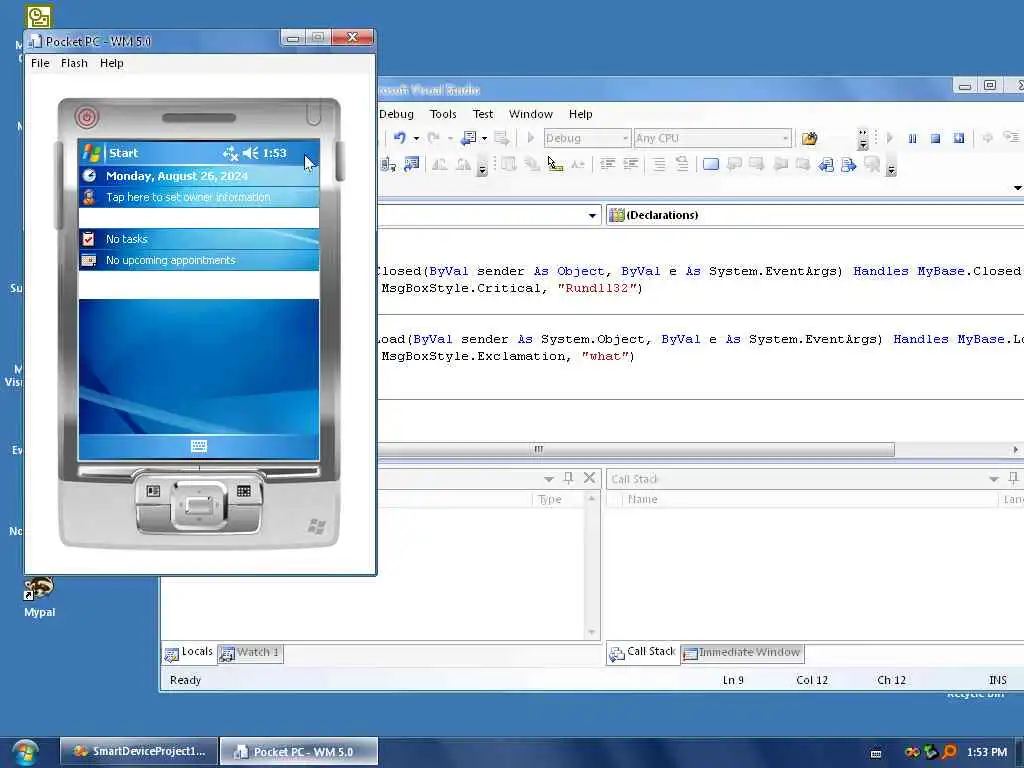Viewport: 1024px width, 768px height.
Task: Click the Stop Debugging icon
Action: coord(935,138)
